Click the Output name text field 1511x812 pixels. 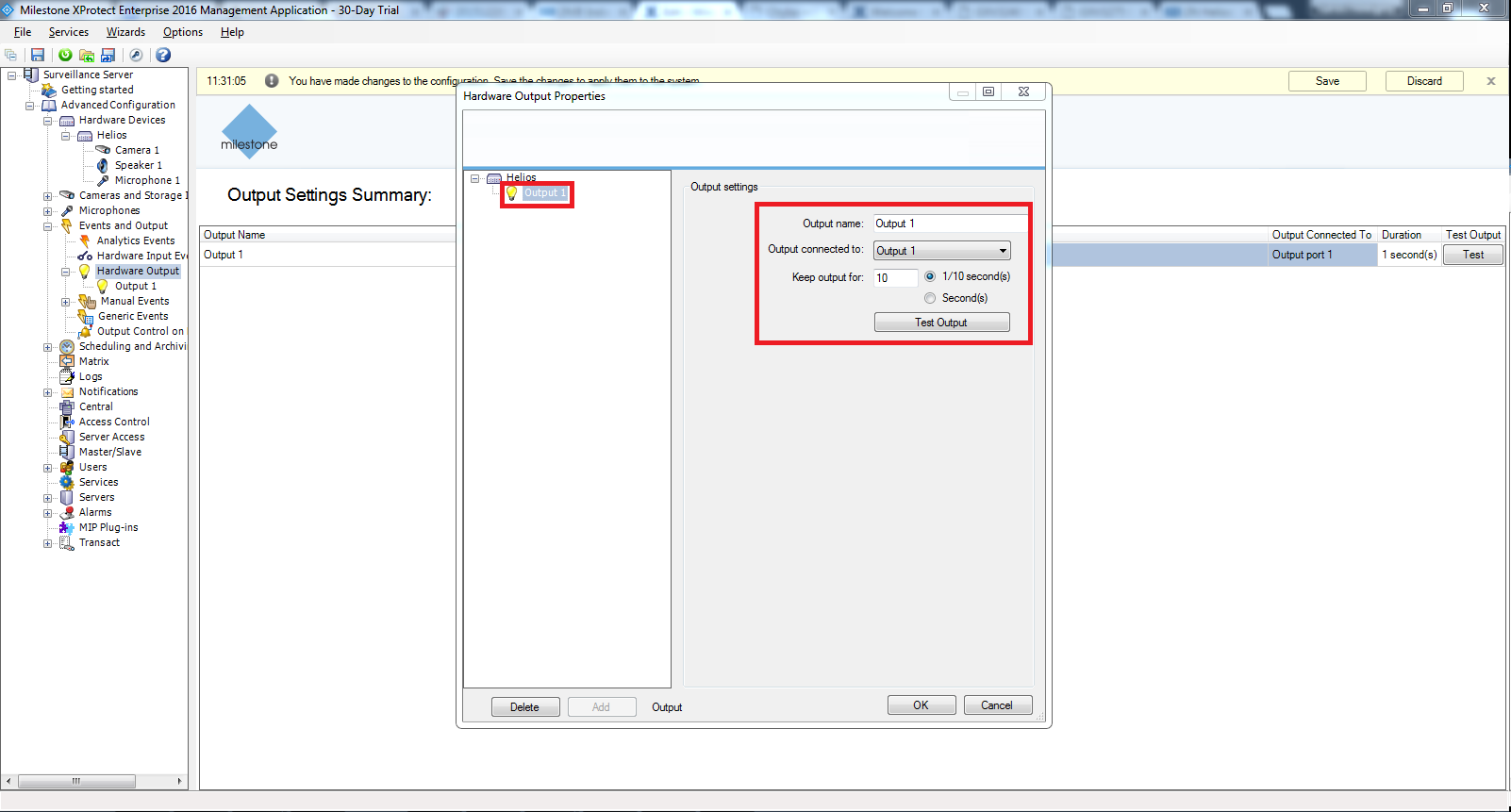950,224
